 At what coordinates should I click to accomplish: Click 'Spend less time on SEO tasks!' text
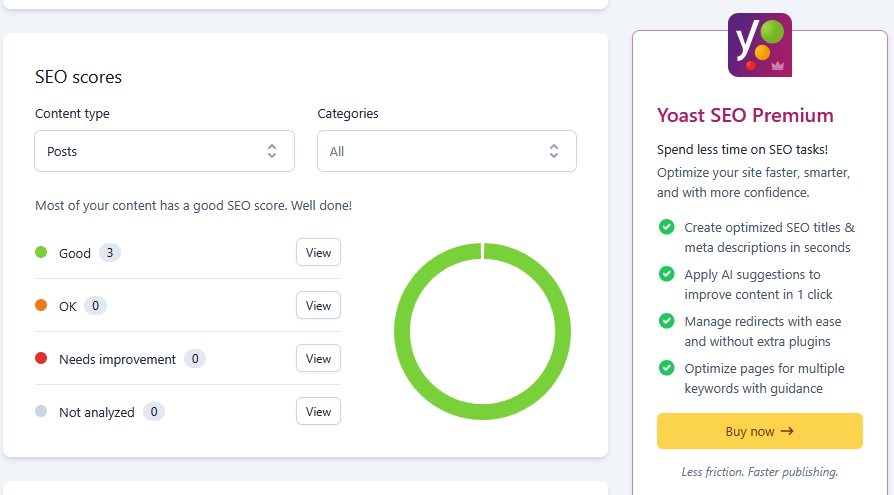(742, 149)
